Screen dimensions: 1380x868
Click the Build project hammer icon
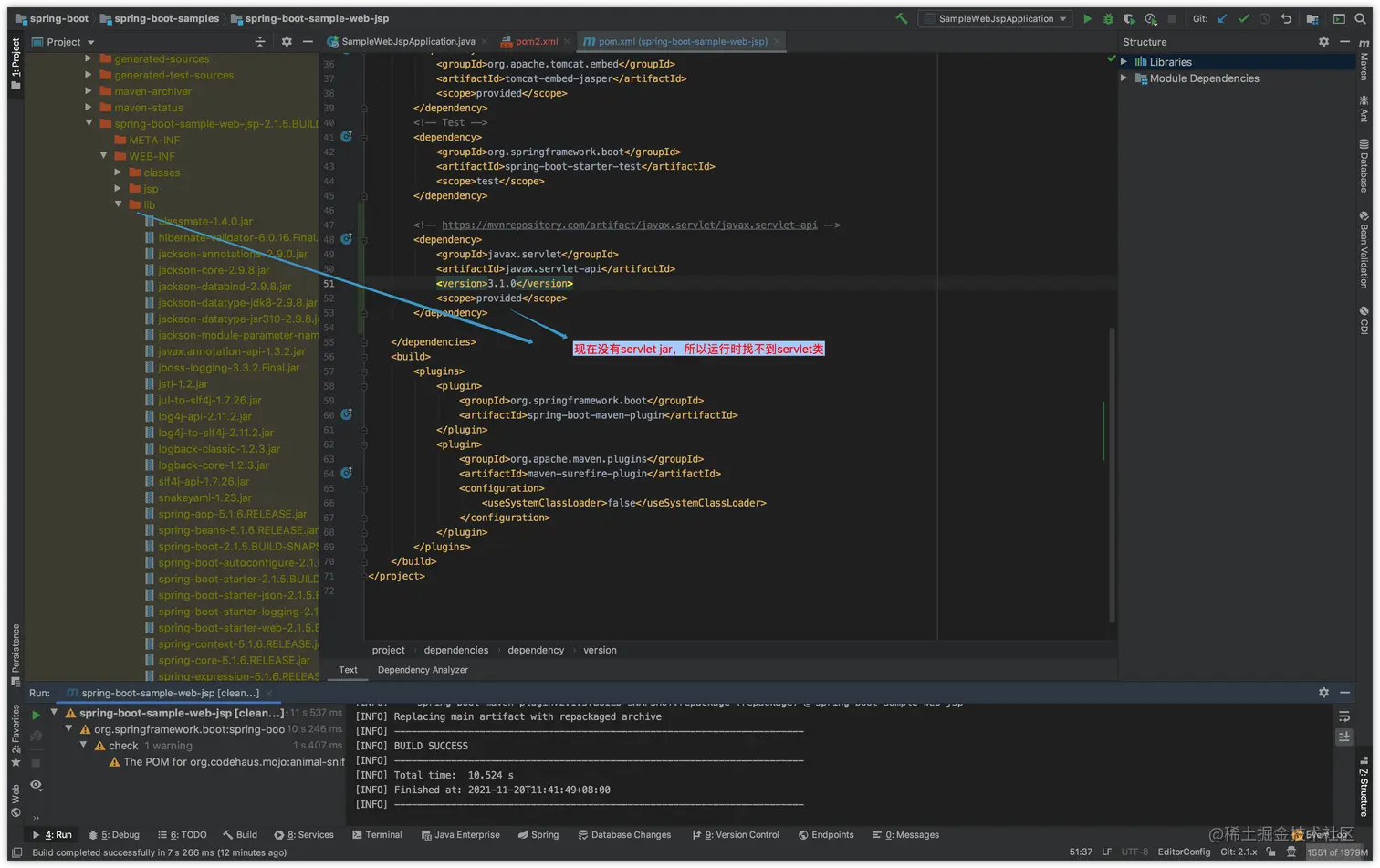(902, 18)
